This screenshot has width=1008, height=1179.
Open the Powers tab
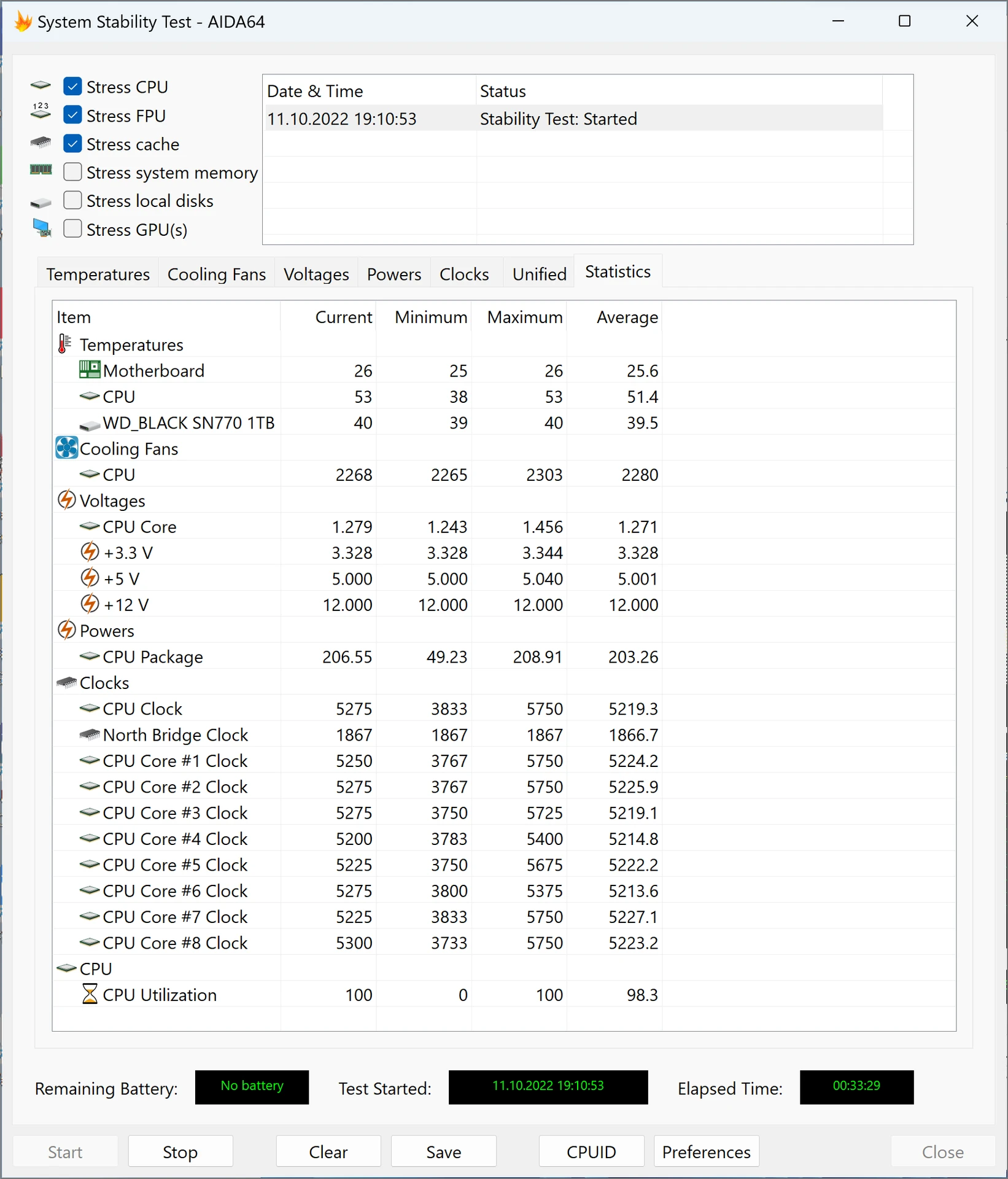394,274
